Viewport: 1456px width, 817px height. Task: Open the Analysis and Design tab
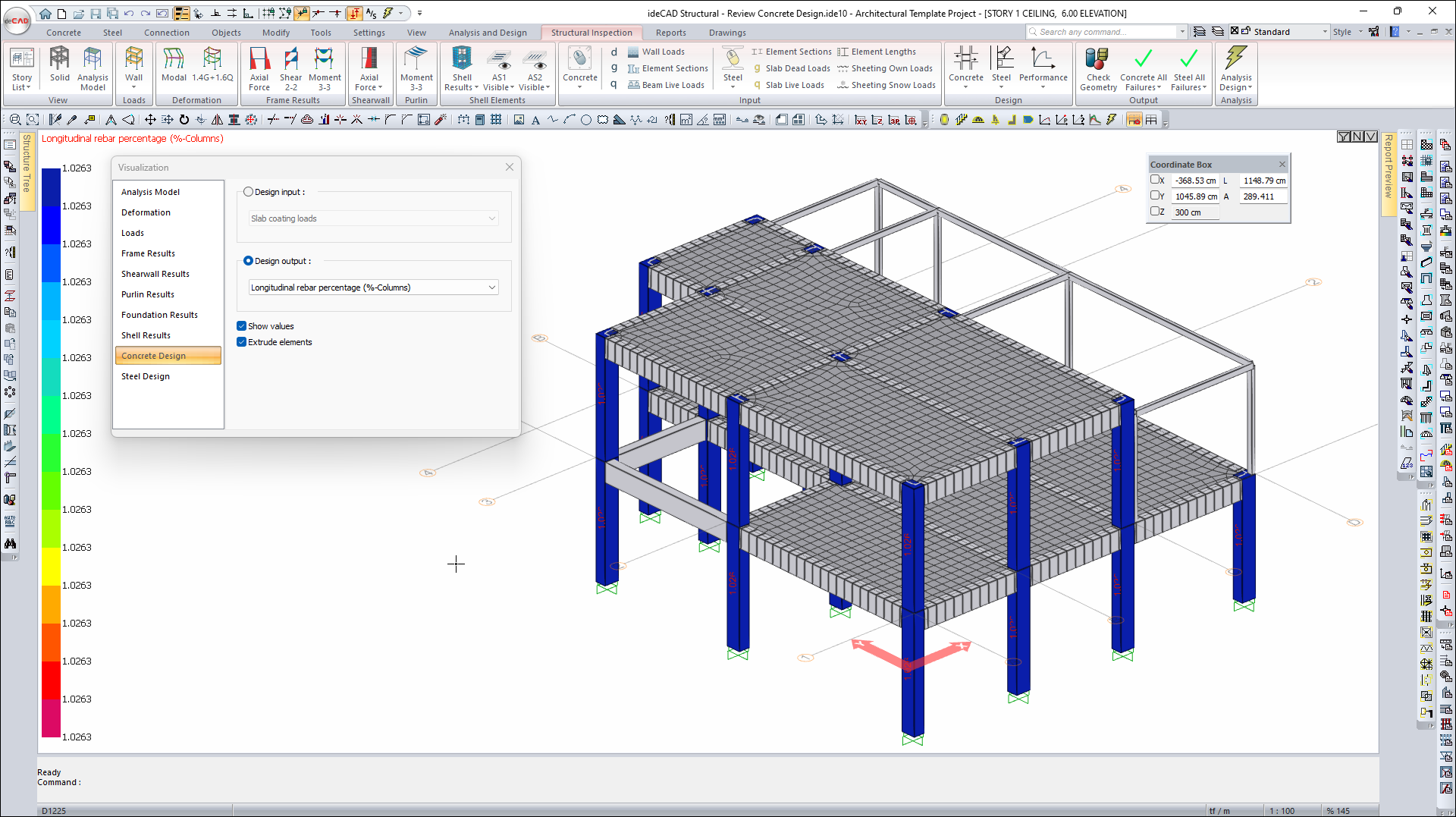click(488, 33)
